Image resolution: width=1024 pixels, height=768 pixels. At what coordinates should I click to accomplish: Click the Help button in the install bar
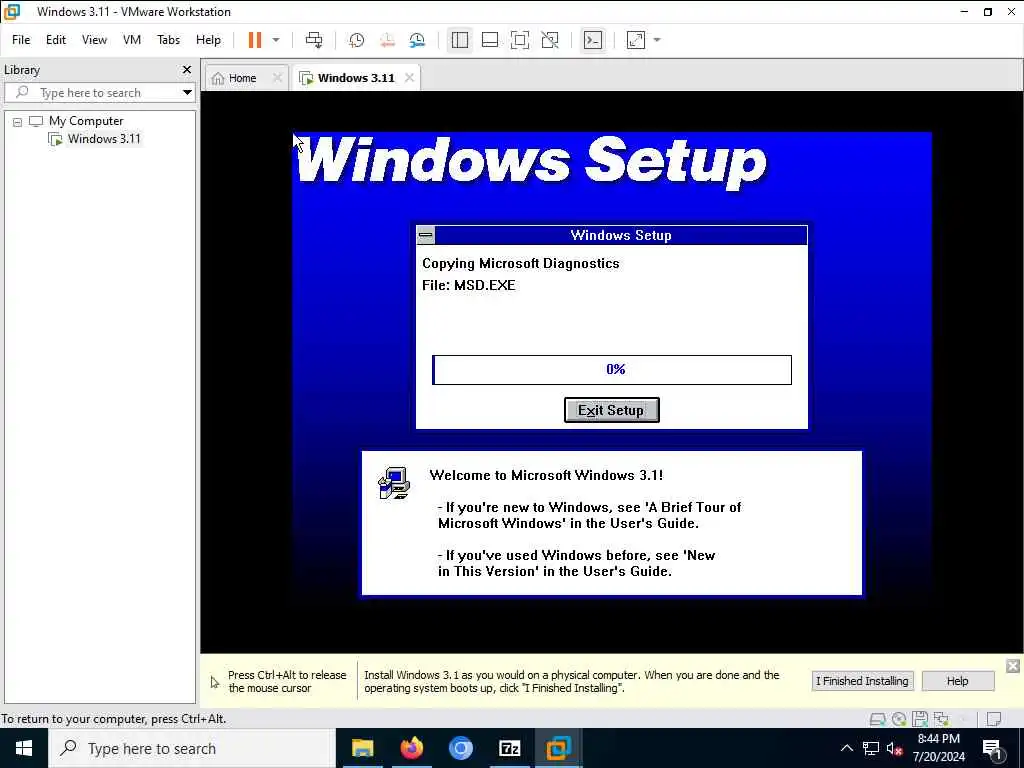pyautogui.click(x=957, y=680)
